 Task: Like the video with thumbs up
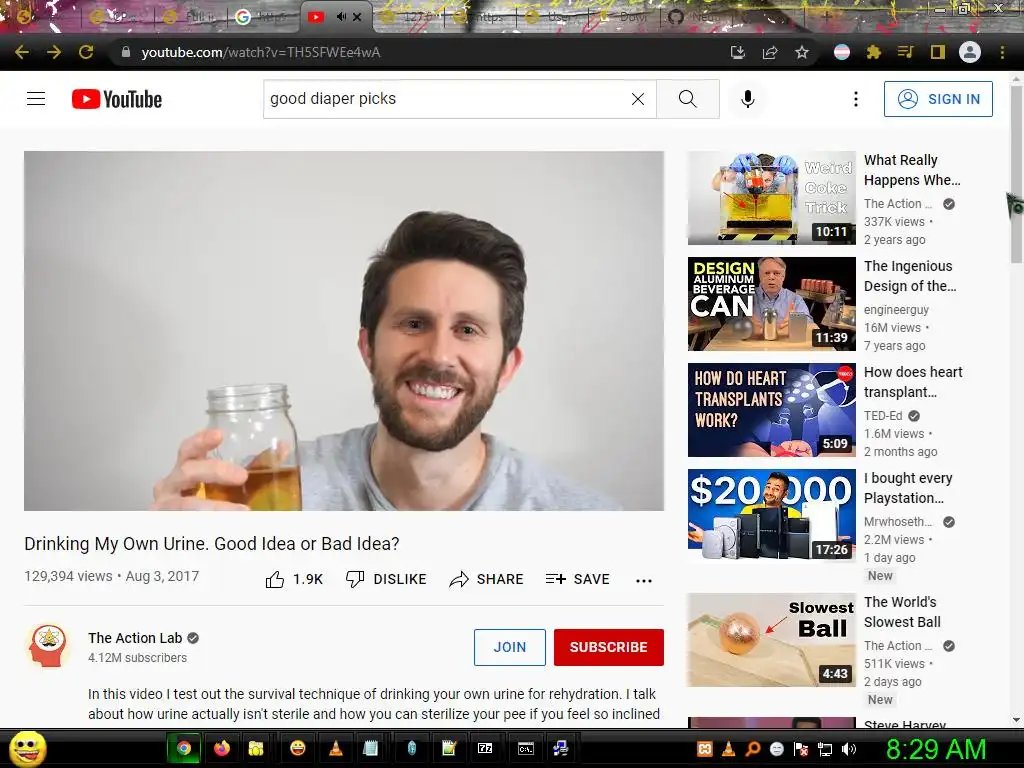coord(295,579)
